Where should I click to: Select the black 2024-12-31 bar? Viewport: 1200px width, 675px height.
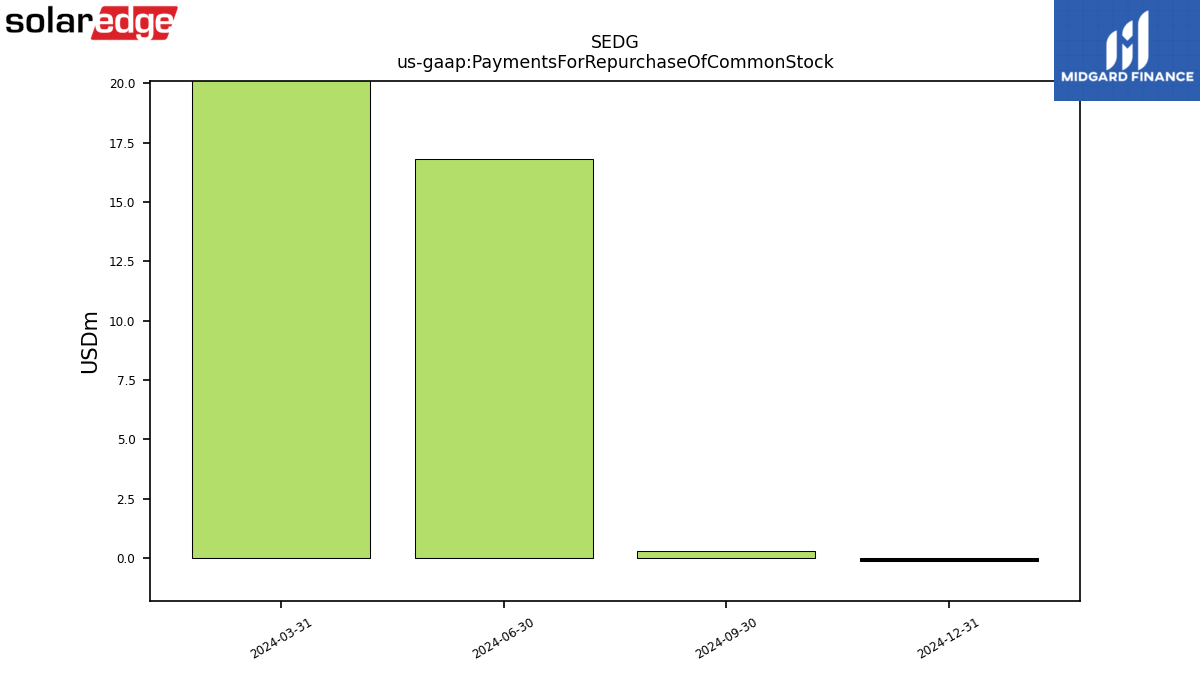tap(949, 560)
